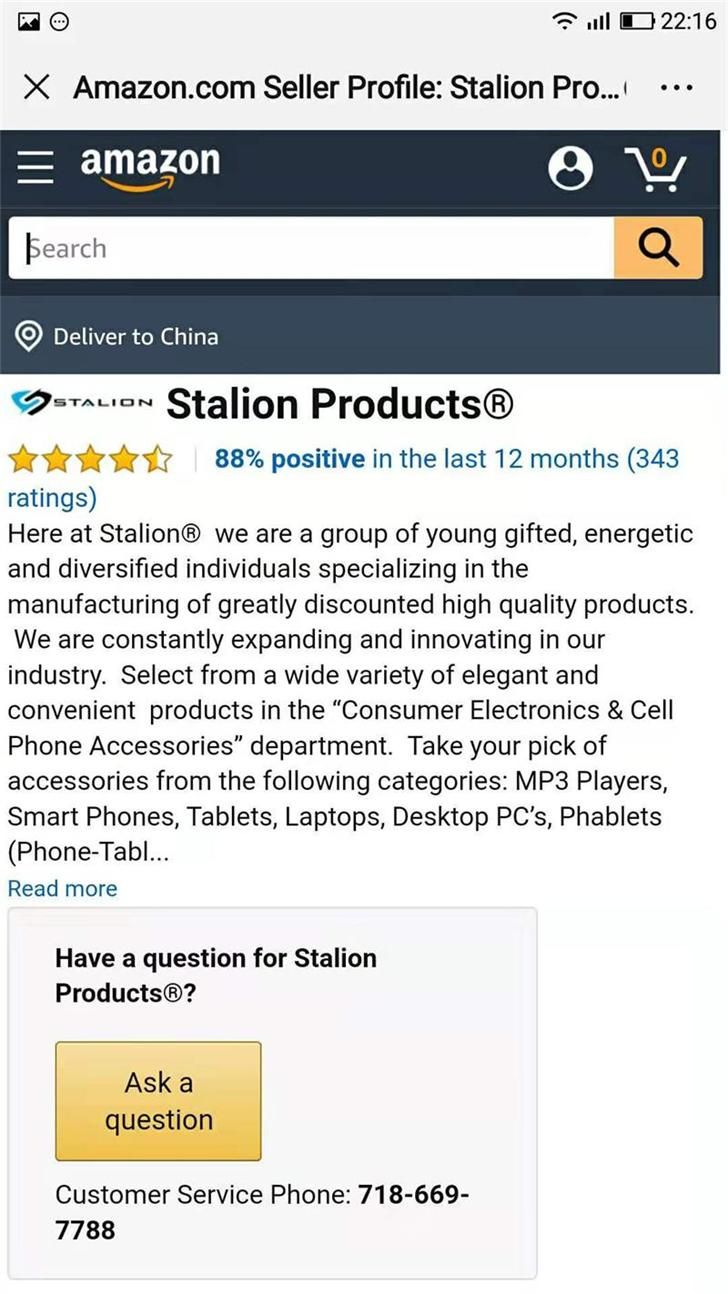Close the browser page with X

pyautogui.click(x=36, y=87)
